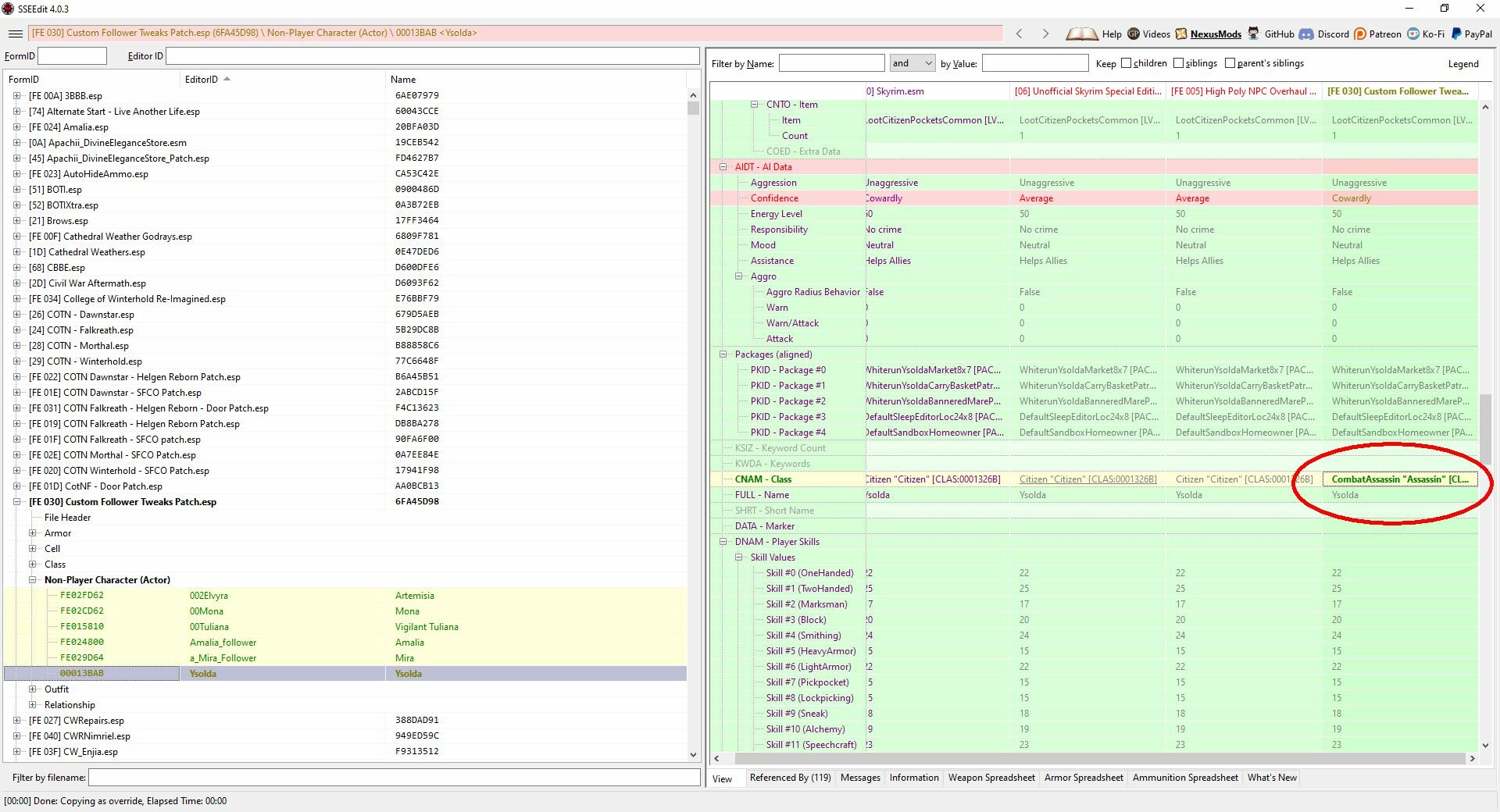This screenshot has height=812, width=1500.
Task: Enable the parent's siblings checkbox
Action: [1230, 63]
